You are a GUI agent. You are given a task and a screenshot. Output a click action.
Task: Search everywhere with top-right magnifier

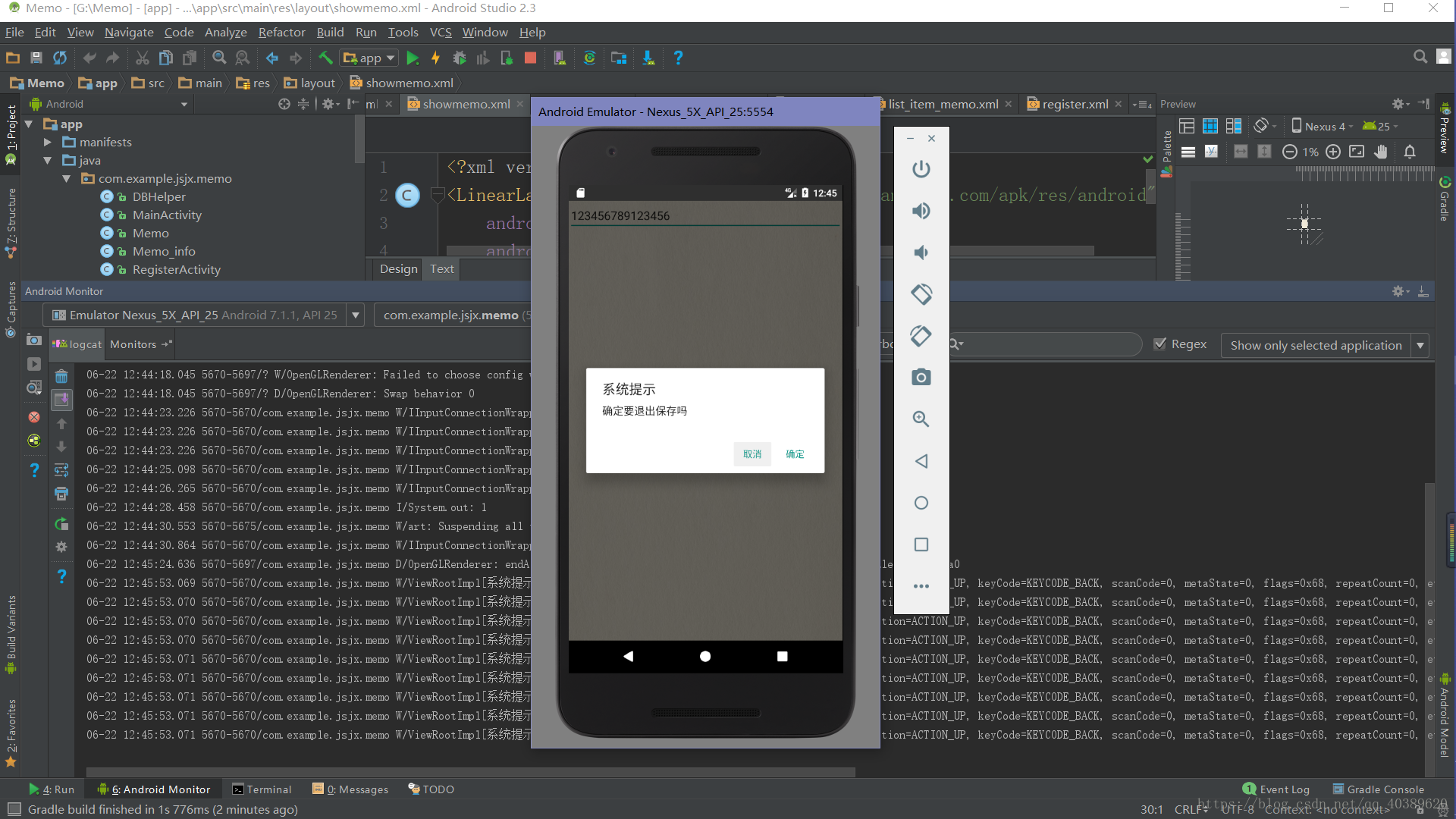click(1420, 57)
